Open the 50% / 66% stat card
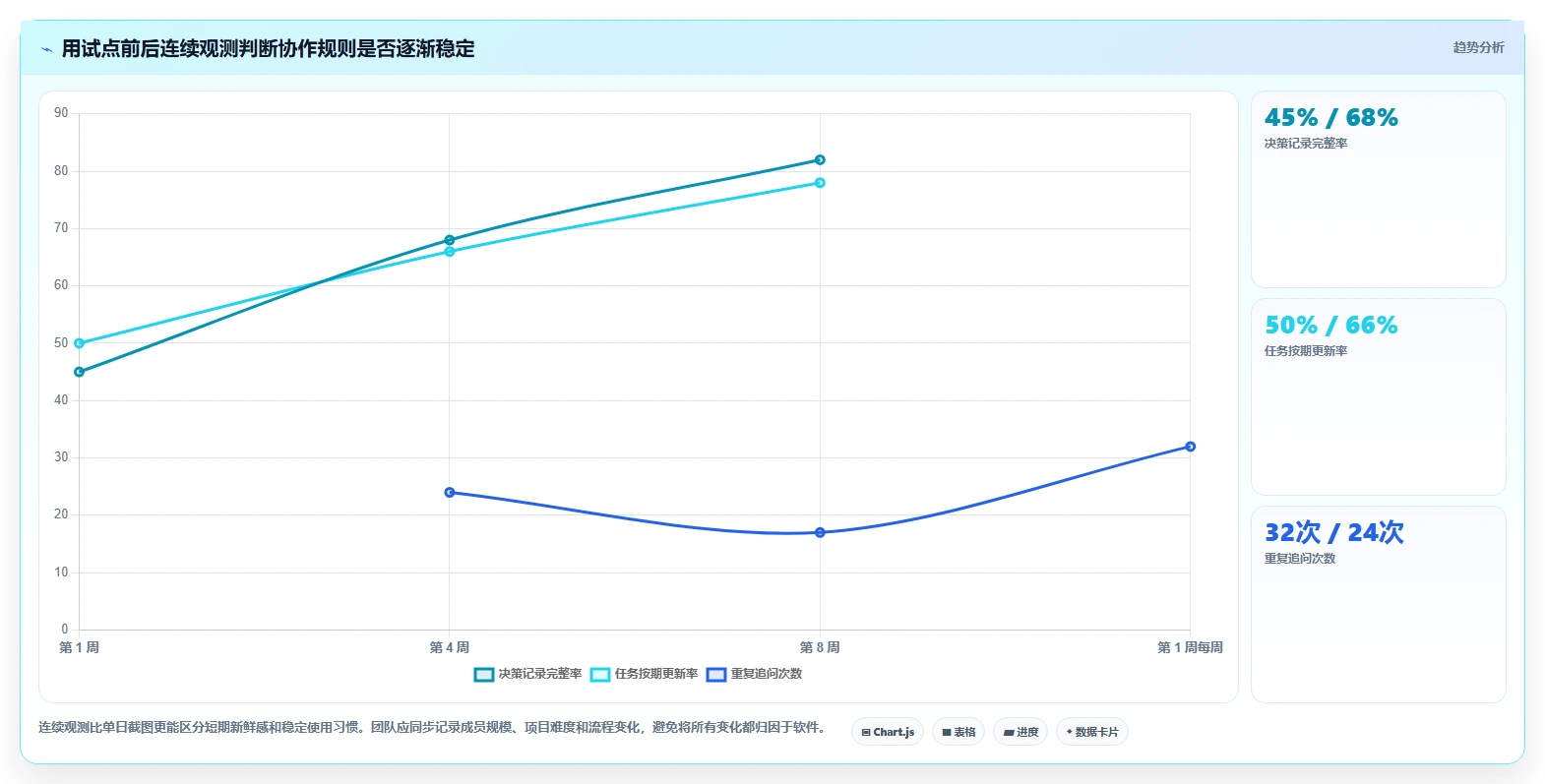This screenshot has width=1545, height=784. point(1378,397)
